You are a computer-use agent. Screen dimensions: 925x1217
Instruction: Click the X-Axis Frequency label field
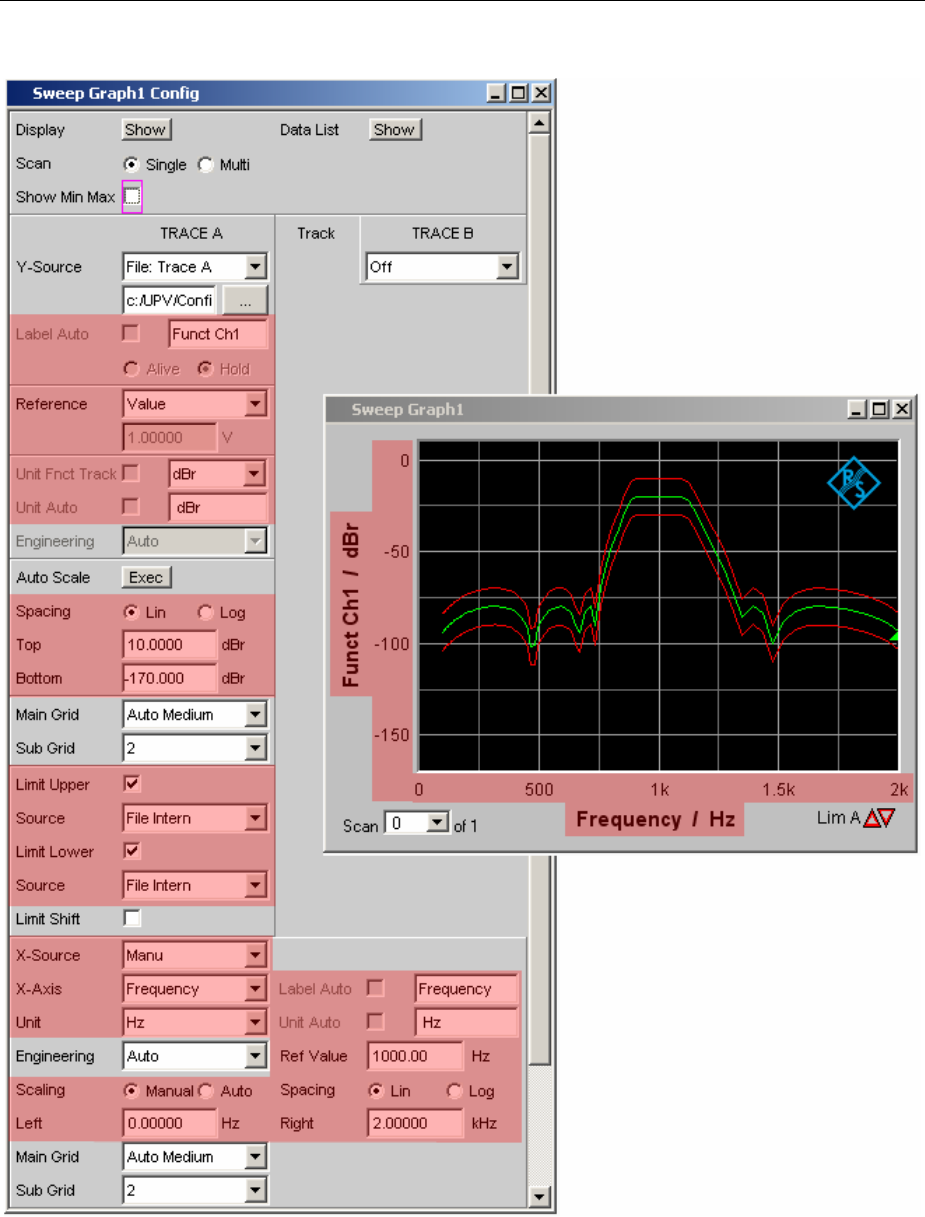pos(466,989)
